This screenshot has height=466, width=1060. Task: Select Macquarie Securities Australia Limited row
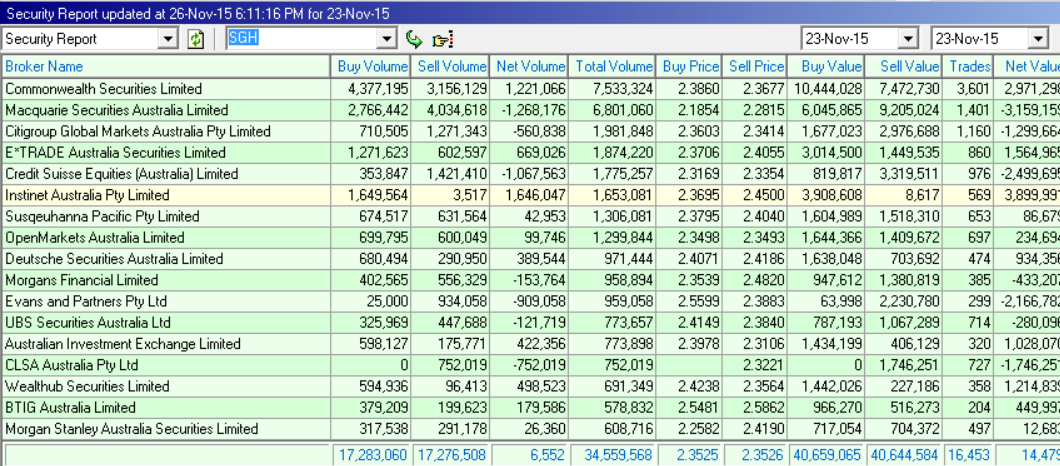530,110
